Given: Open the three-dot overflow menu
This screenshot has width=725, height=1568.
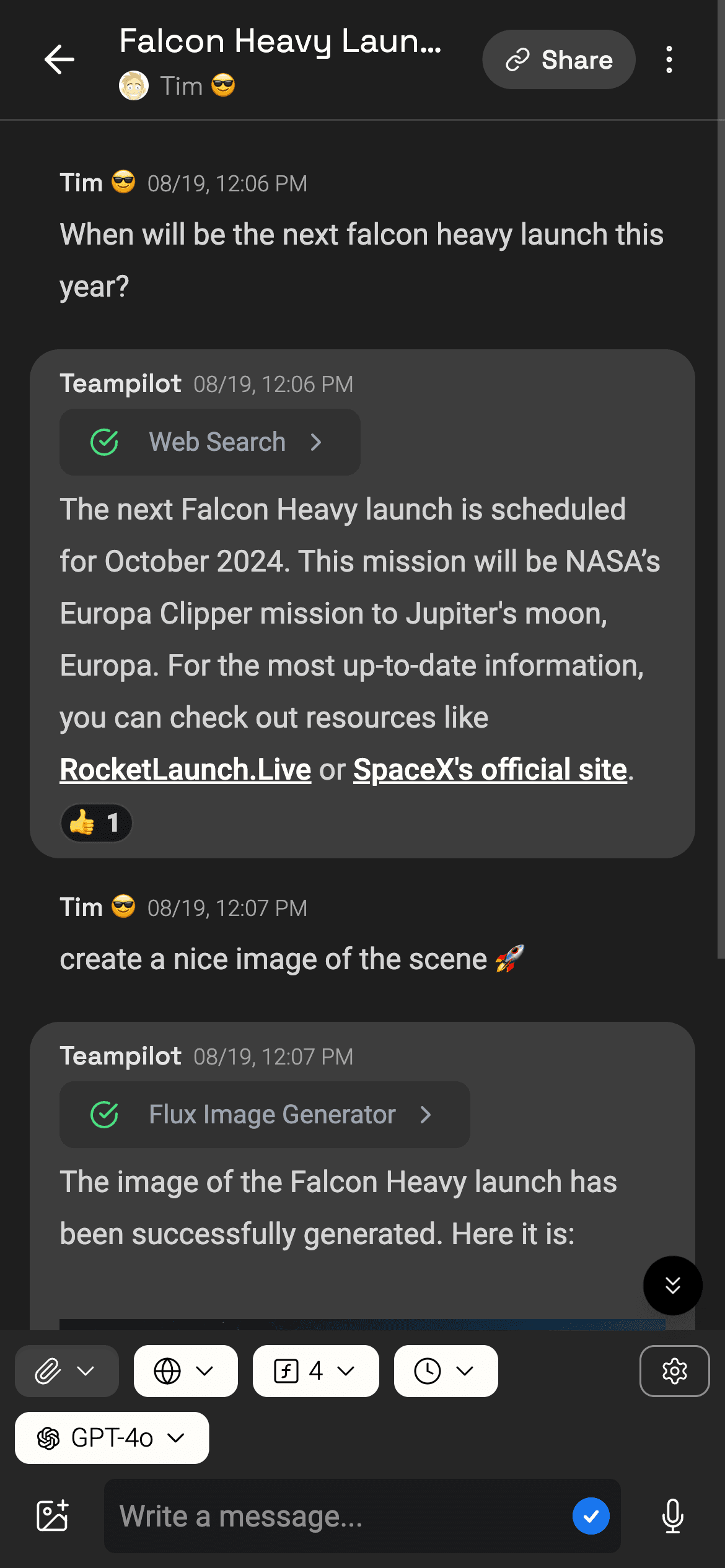Looking at the screenshot, I should tap(669, 59).
